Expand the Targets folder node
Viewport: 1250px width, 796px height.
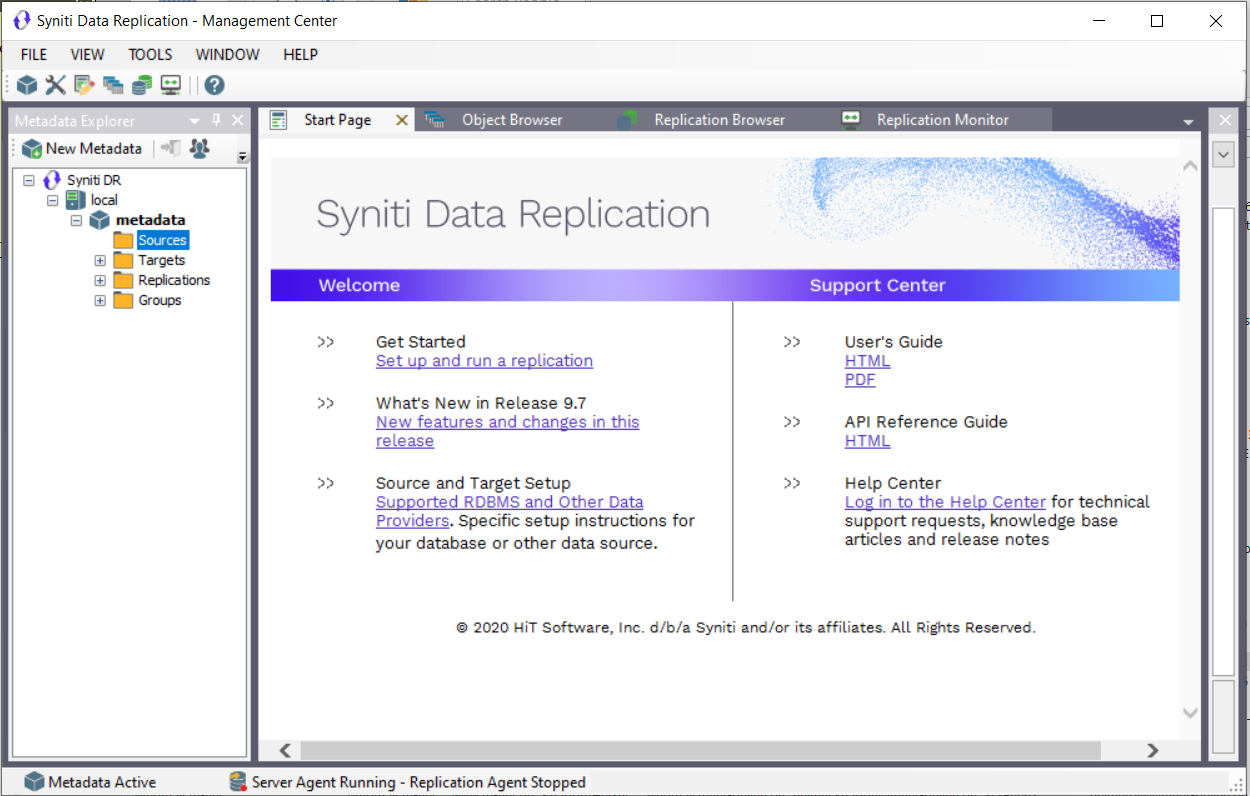pos(99,260)
